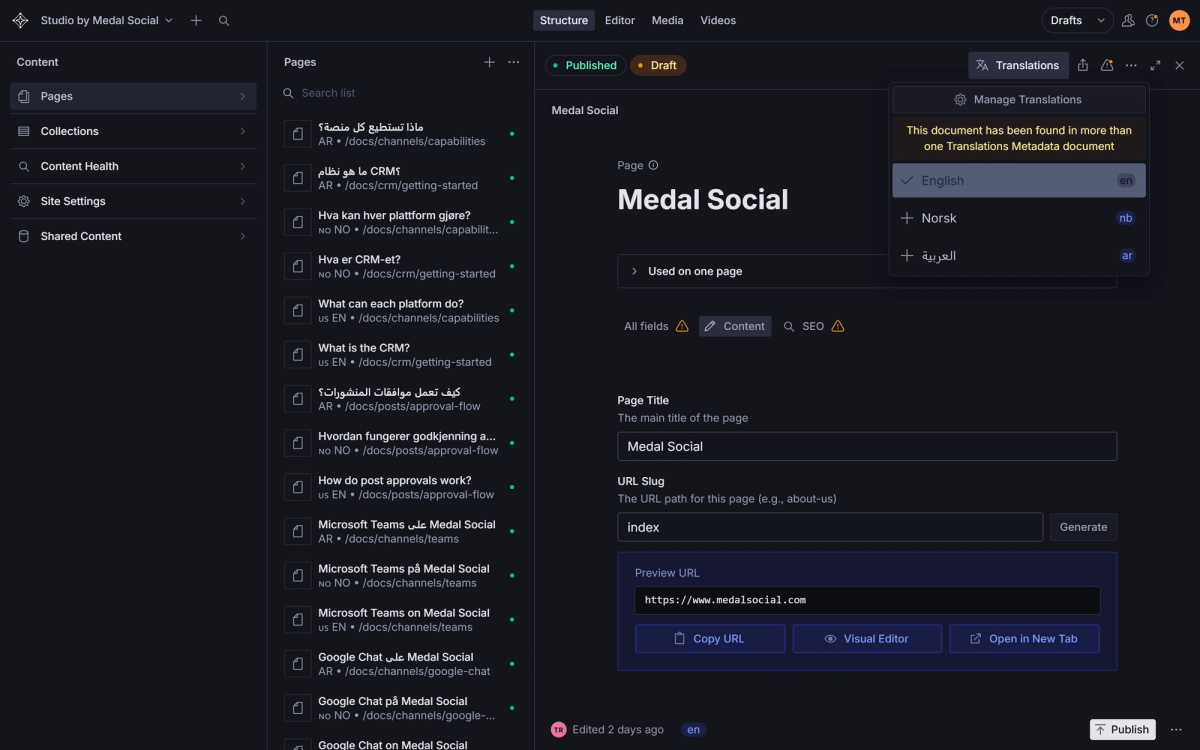Screen dimensions: 1200x750
Task: Open Site Settings in Content list
Action: (x=133, y=201)
